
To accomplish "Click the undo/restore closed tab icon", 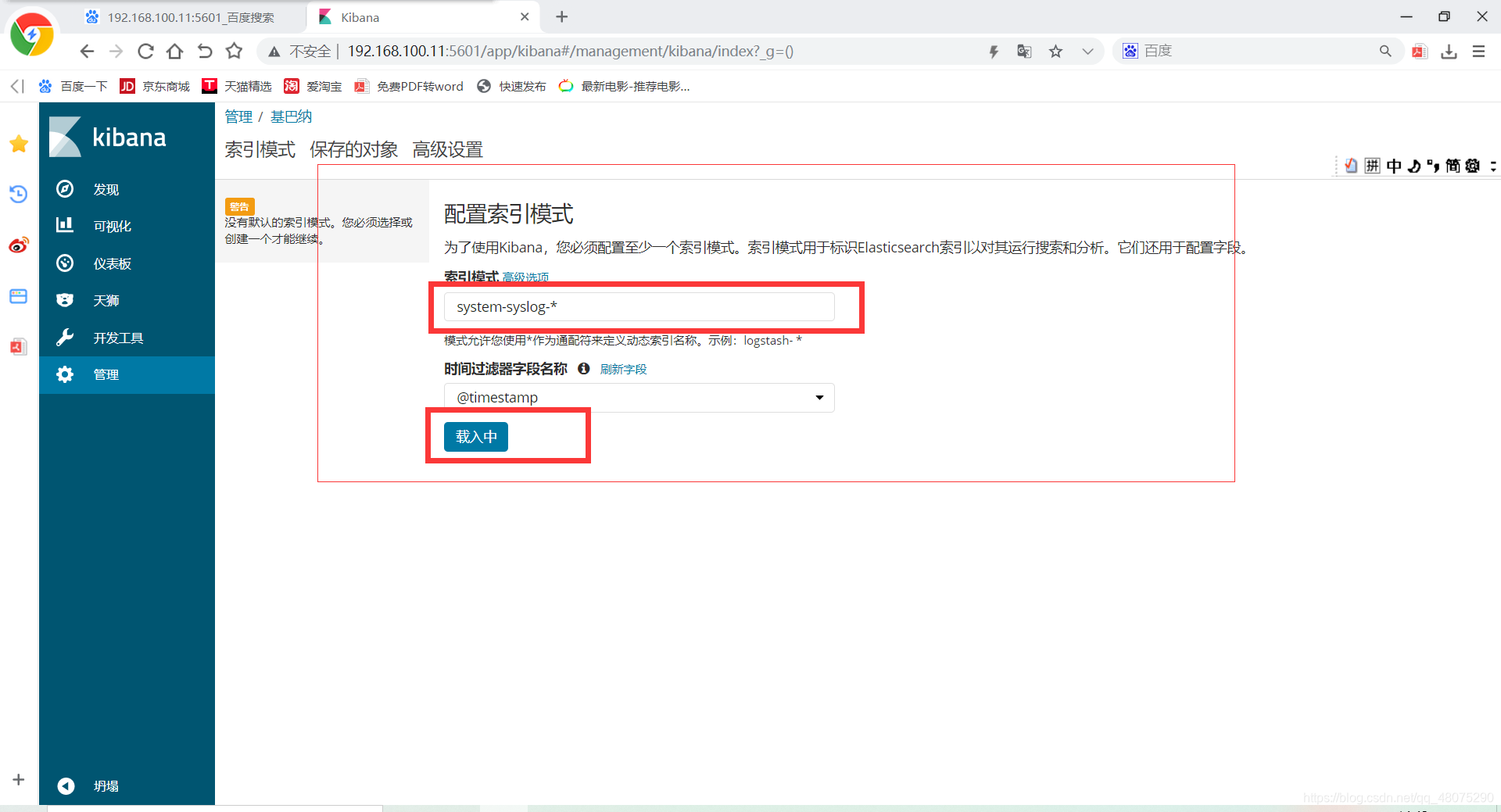I will [205, 52].
